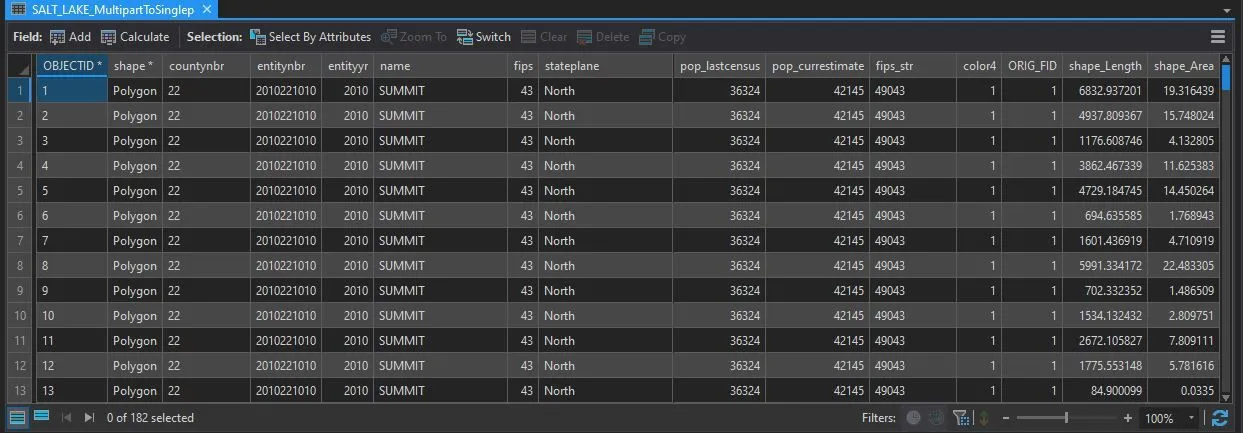Click the shape_Area column header
1243x433 pixels.
click(x=1183, y=66)
